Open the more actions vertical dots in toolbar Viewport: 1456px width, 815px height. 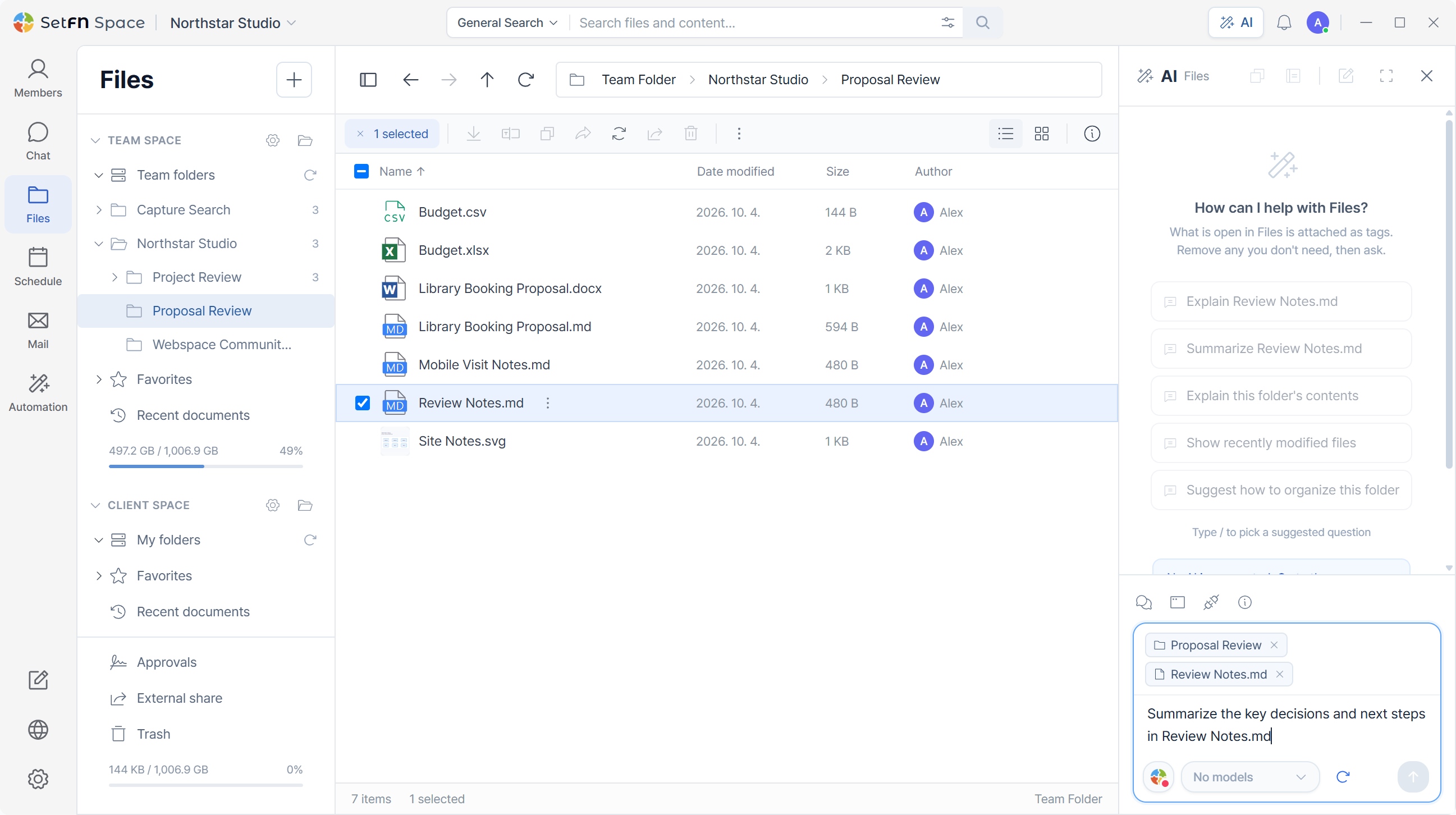tap(739, 134)
